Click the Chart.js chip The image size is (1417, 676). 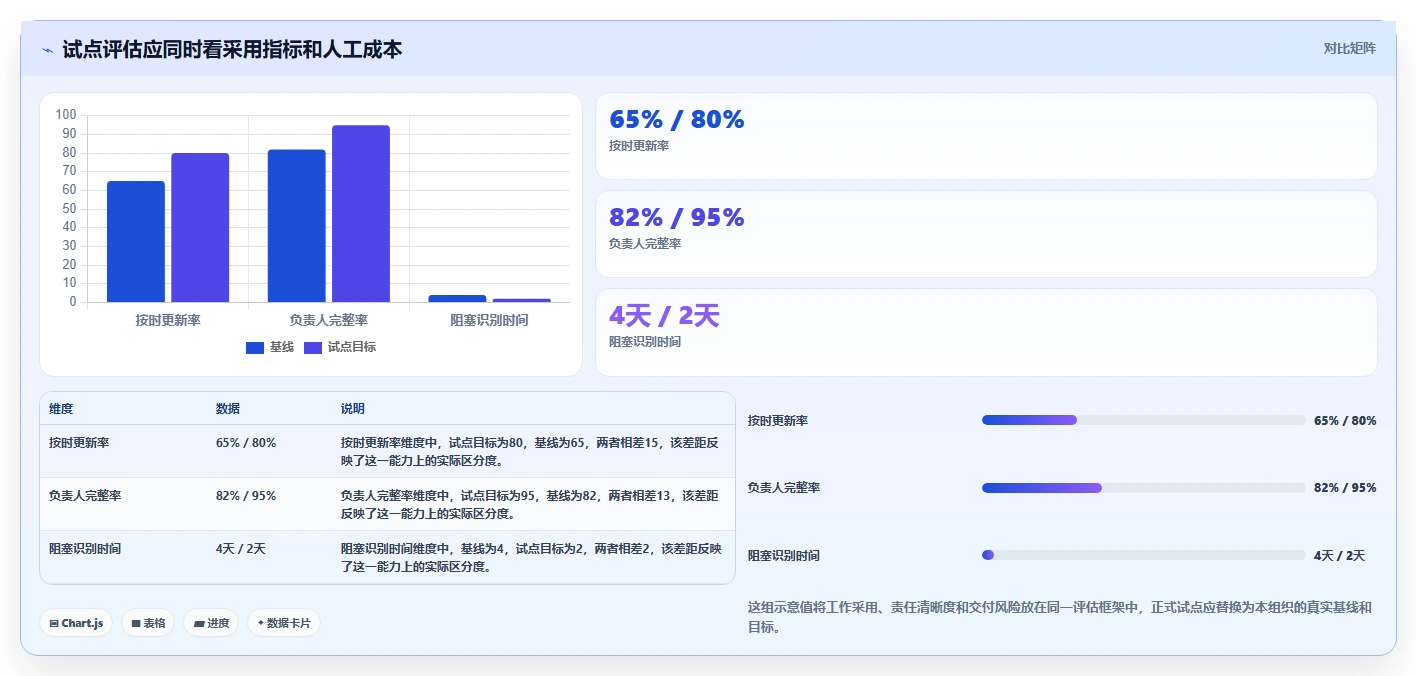click(76, 623)
